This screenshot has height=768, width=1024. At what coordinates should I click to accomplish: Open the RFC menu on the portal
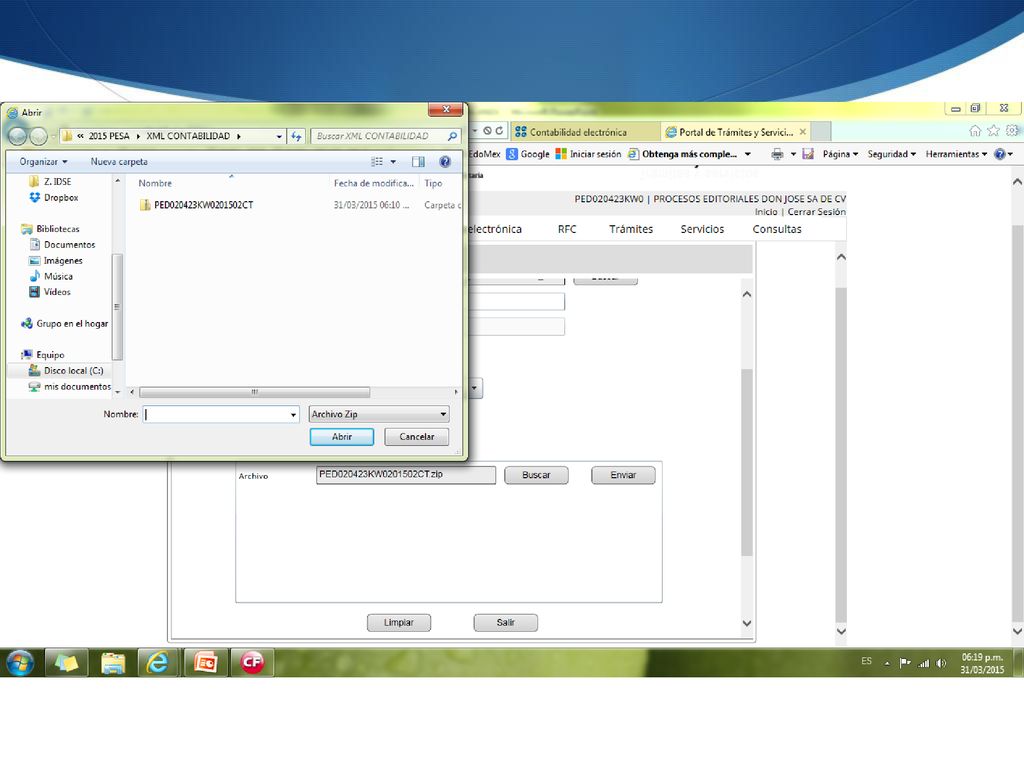pos(567,229)
